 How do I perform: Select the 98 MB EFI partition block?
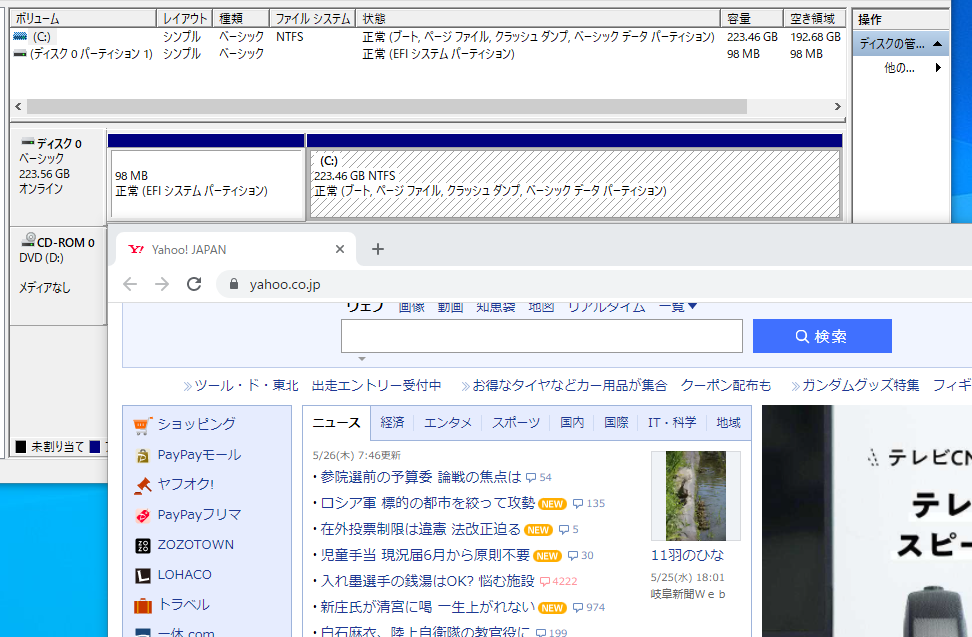206,183
